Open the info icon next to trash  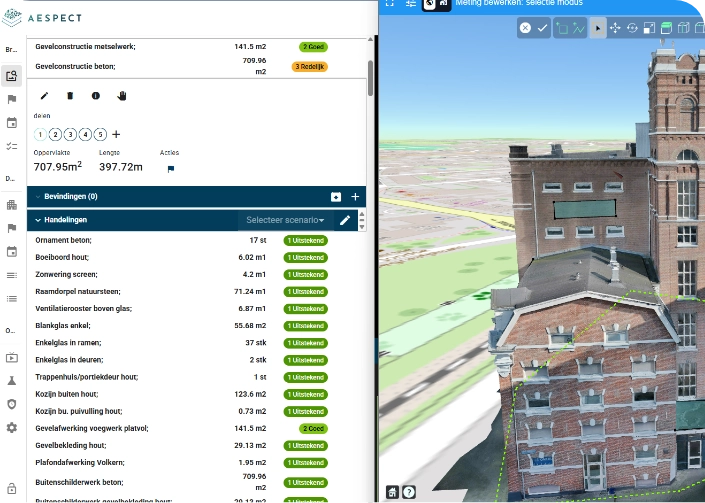96,96
